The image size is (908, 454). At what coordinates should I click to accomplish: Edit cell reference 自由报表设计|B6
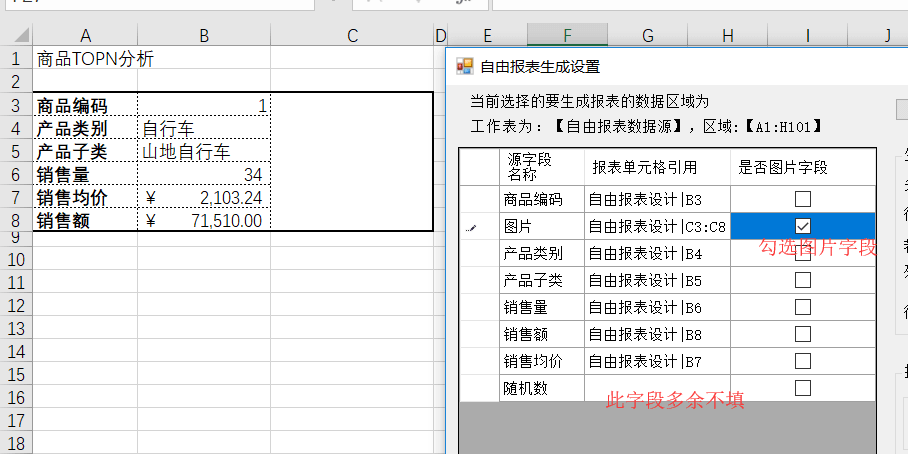(657, 307)
